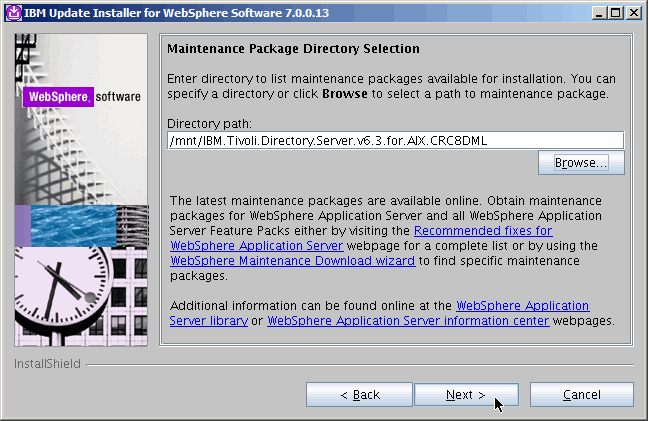Proceed with the Next > button
This screenshot has width=648, height=421.
point(465,395)
